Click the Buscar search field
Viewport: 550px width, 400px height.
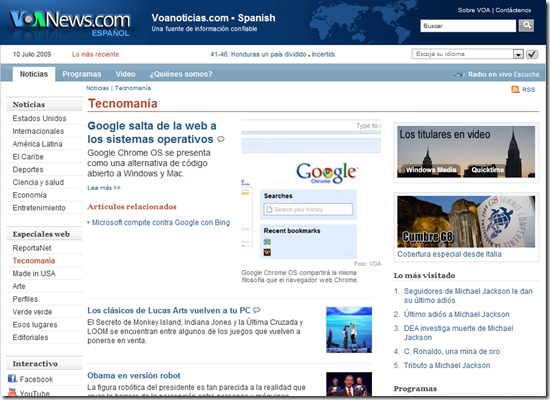pos(468,26)
